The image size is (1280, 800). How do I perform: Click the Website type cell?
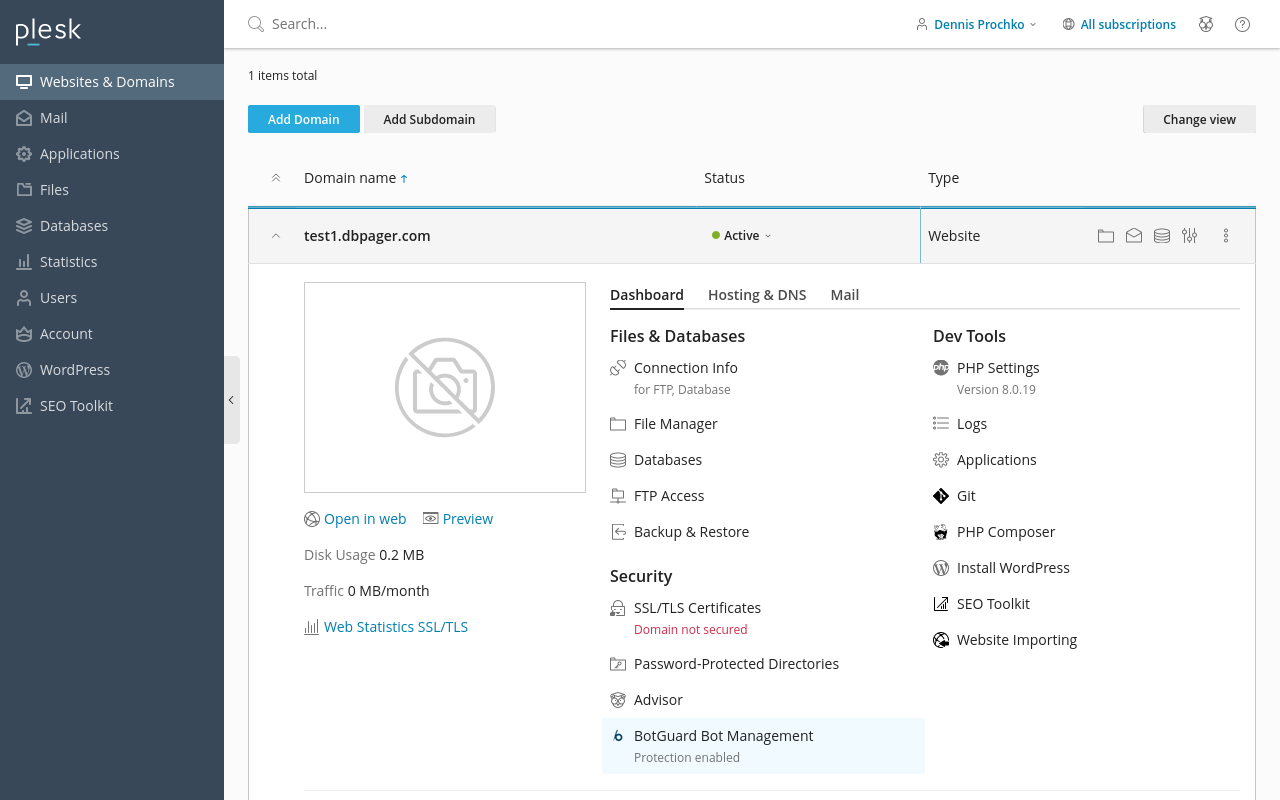pos(954,236)
